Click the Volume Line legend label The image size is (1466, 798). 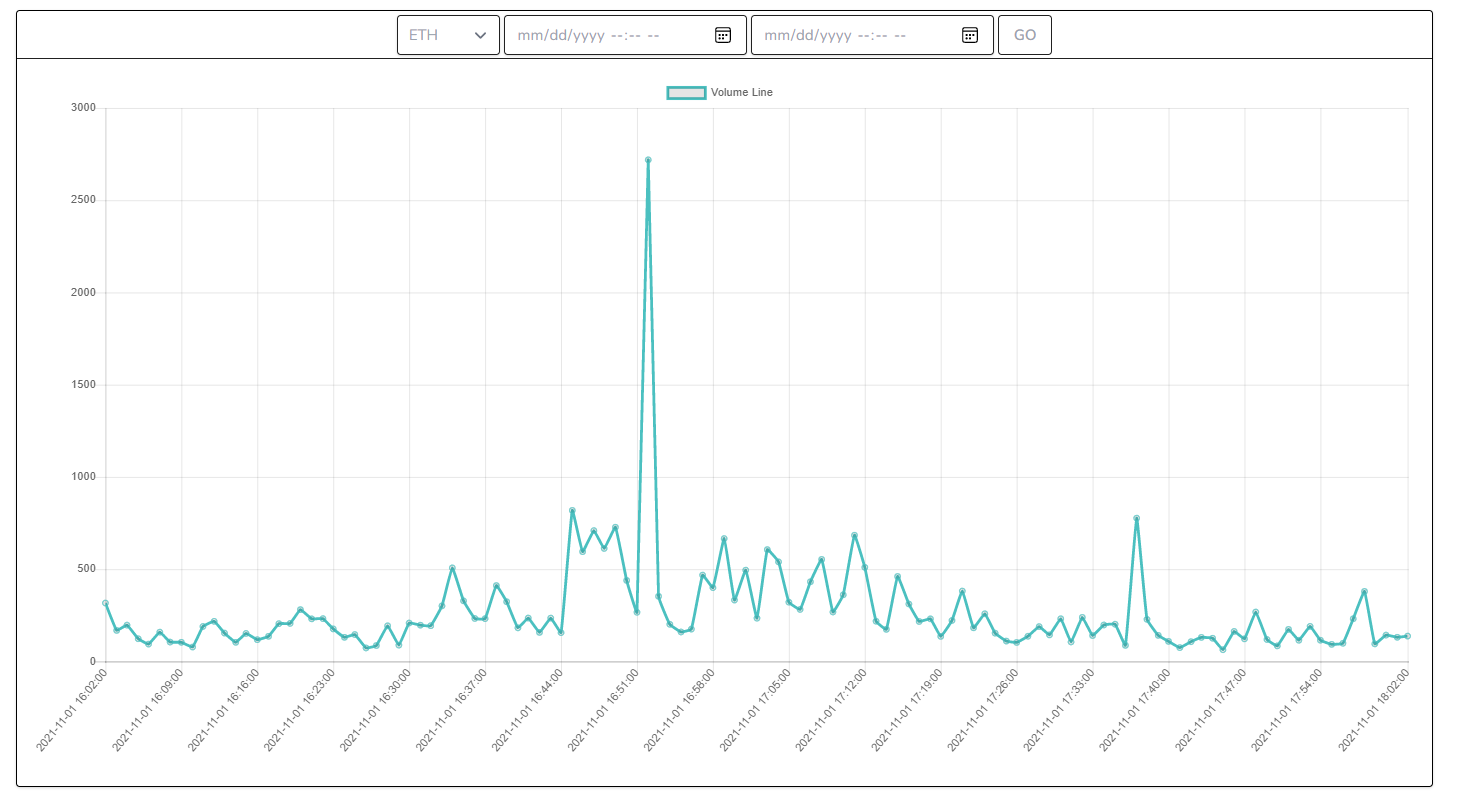(x=742, y=93)
